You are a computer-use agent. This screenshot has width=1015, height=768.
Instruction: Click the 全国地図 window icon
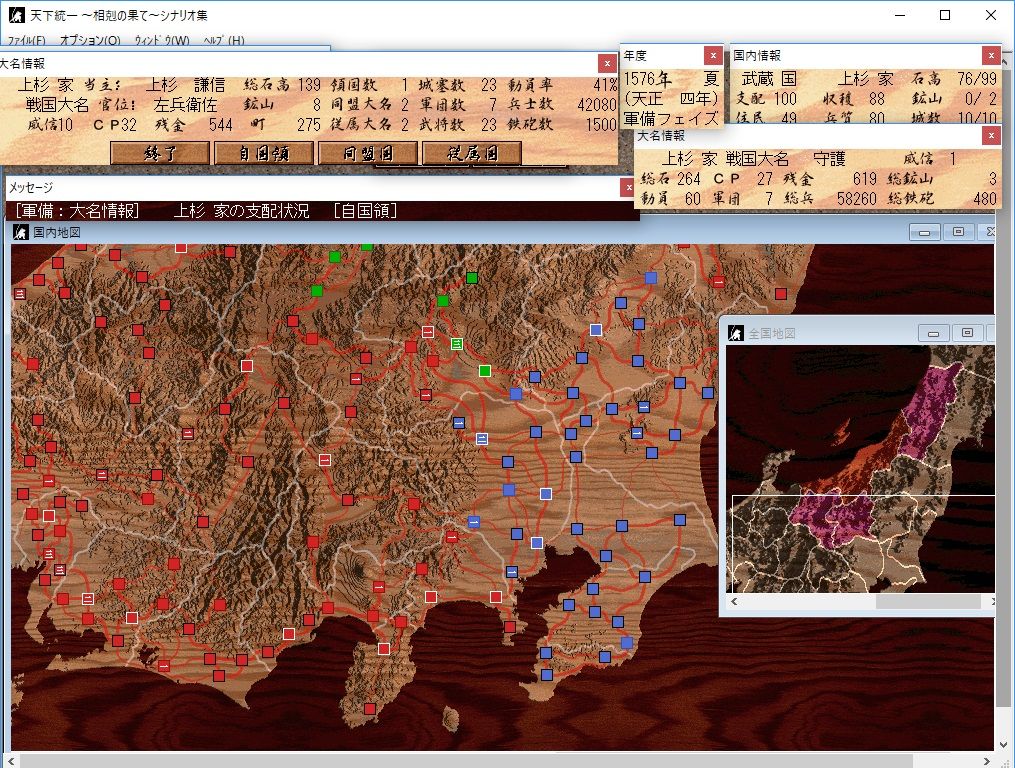[735, 333]
